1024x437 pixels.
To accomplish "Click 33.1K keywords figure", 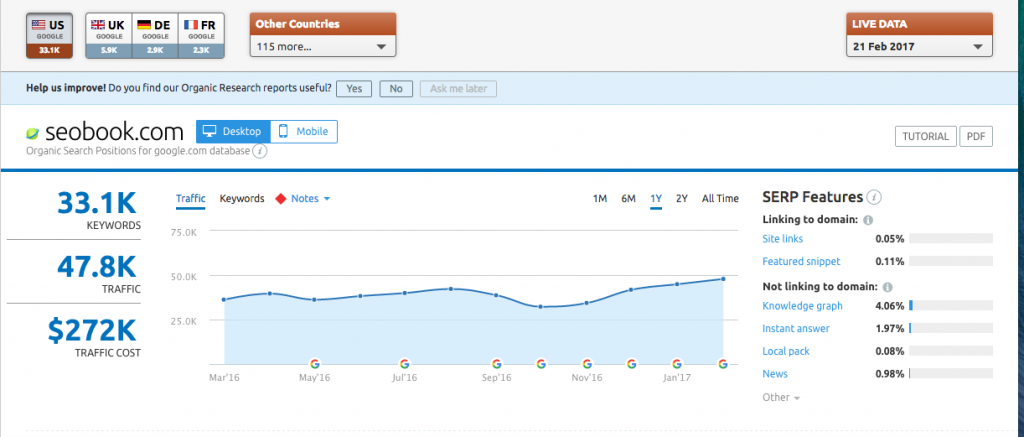I will pos(97,204).
